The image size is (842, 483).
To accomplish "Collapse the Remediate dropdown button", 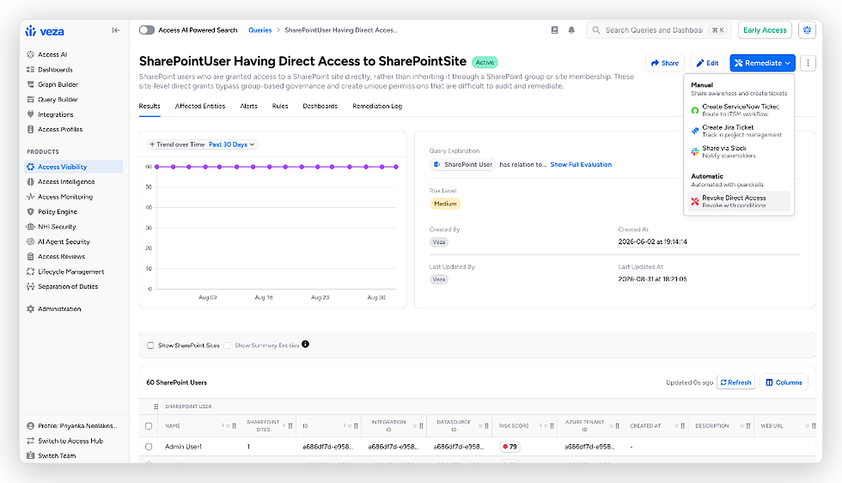I will [x=762, y=63].
